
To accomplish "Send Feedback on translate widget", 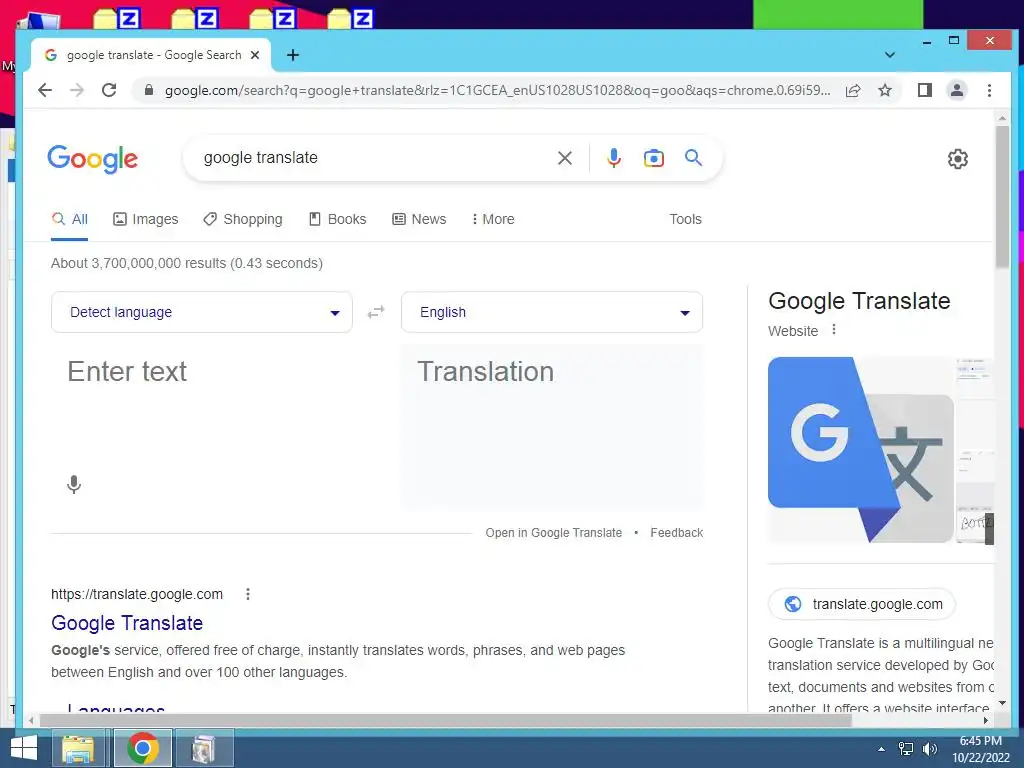I will [x=677, y=533].
